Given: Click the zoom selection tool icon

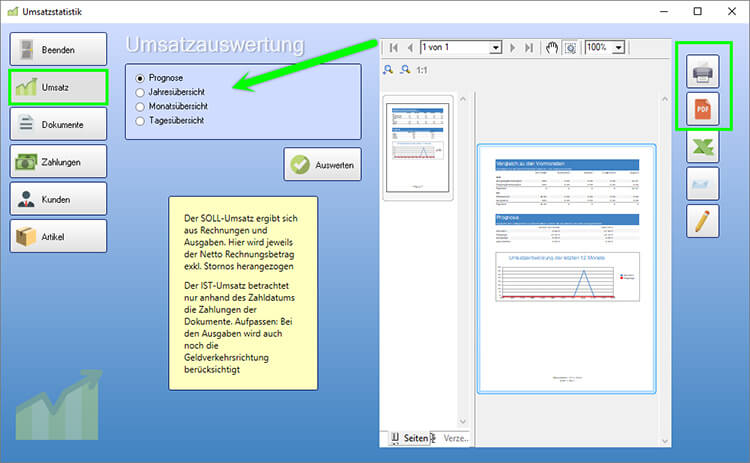Looking at the screenshot, I should pos(570,48).
